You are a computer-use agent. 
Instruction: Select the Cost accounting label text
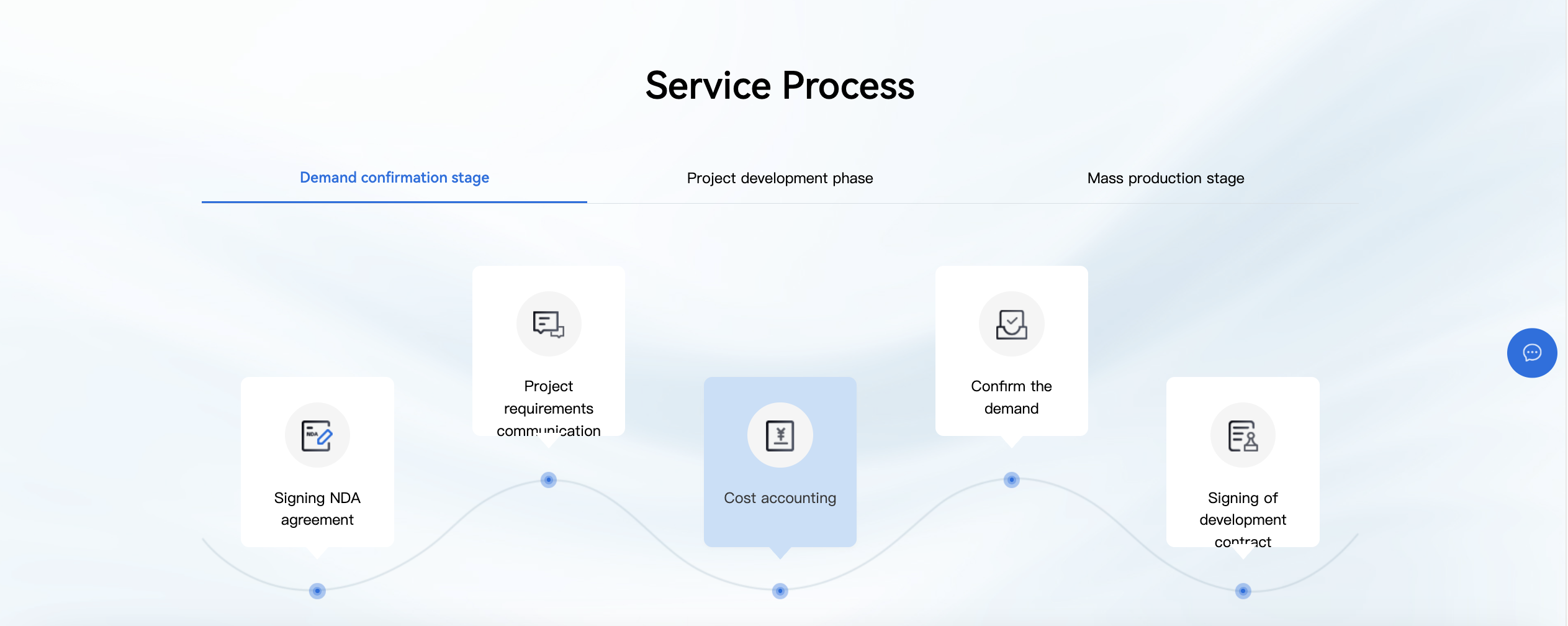tap(780, 498)
